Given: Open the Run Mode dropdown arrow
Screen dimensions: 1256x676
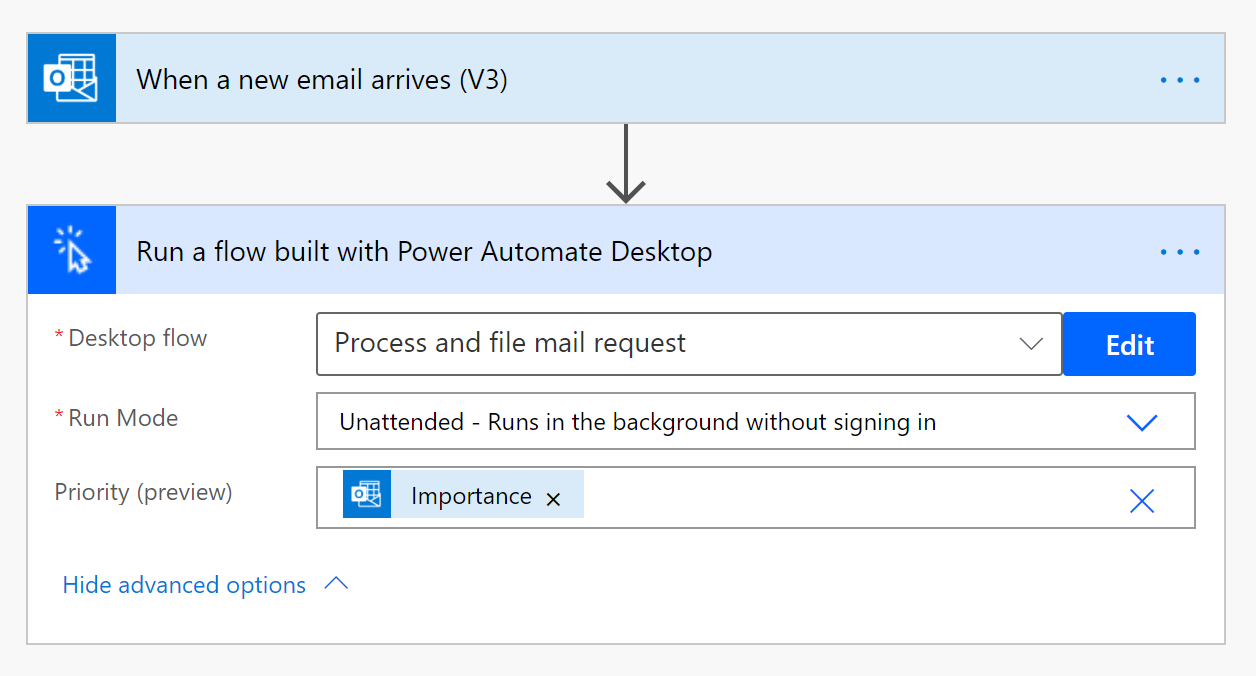Looking at the screenshot, I should coord(1141,422).
